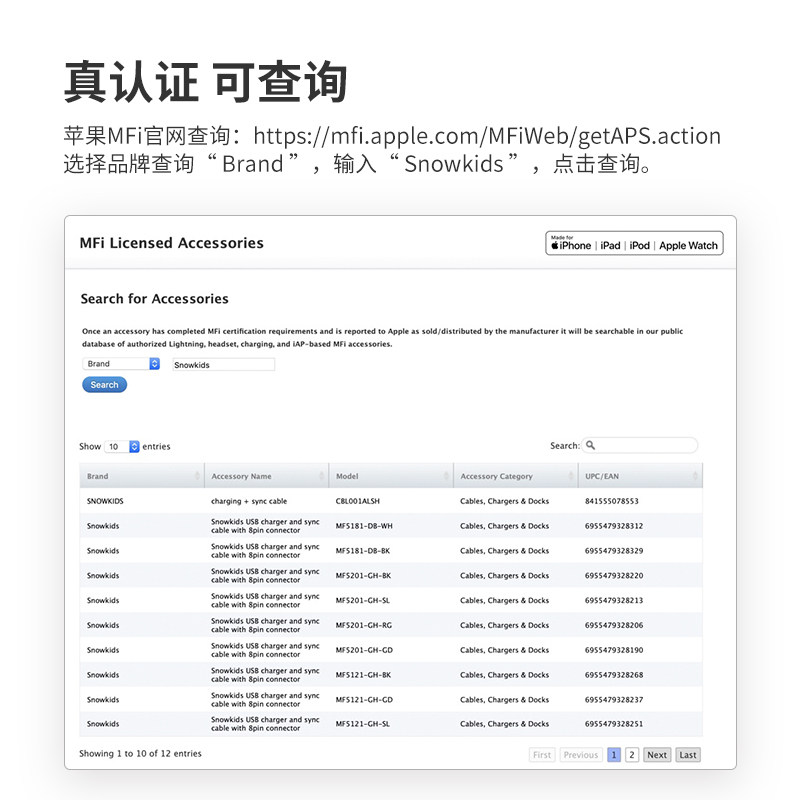
Task: Select model cell MFS201-GH-BK
Action: click(x=363, y=576)
